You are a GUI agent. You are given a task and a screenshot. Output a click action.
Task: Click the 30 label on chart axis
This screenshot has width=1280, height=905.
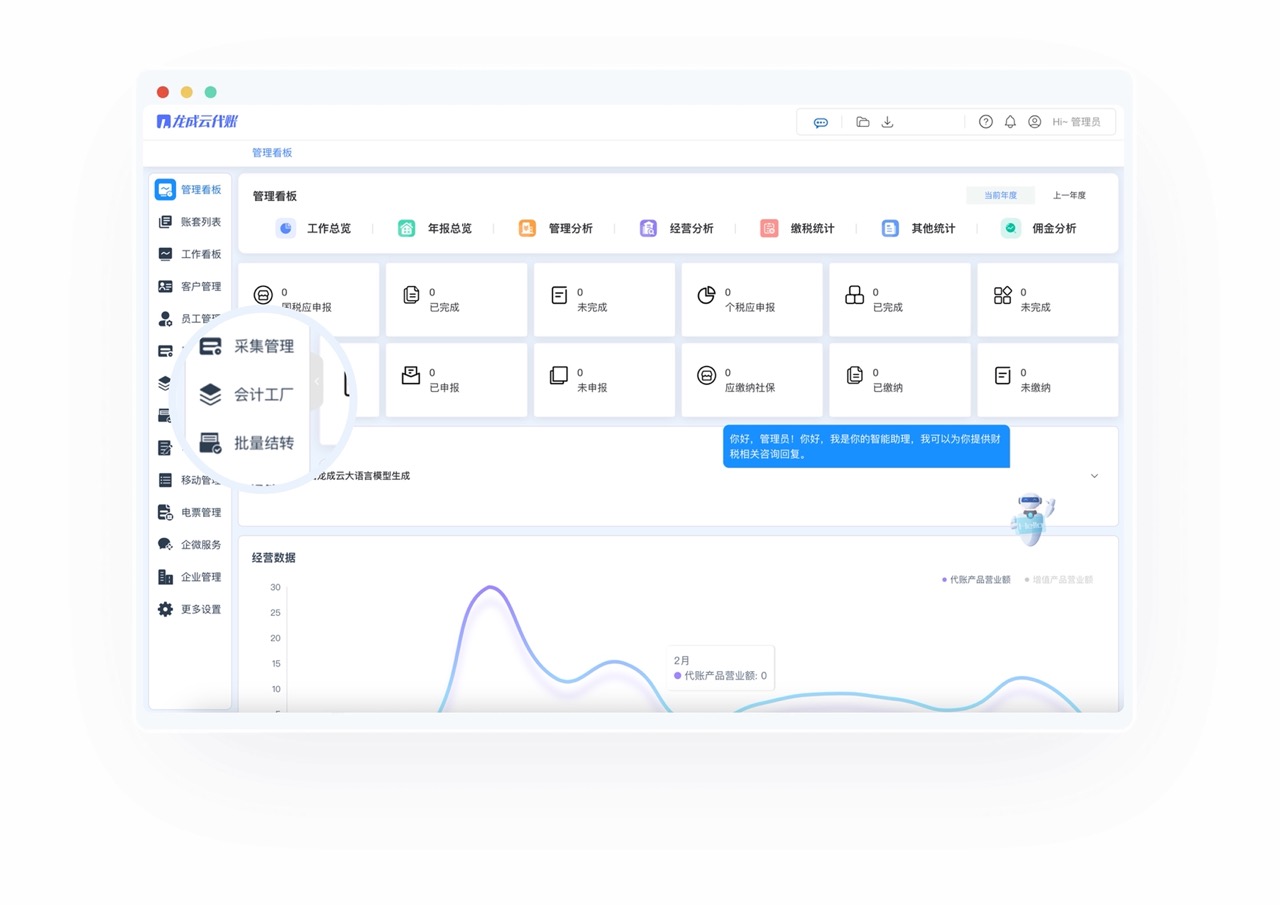point(275,587)
